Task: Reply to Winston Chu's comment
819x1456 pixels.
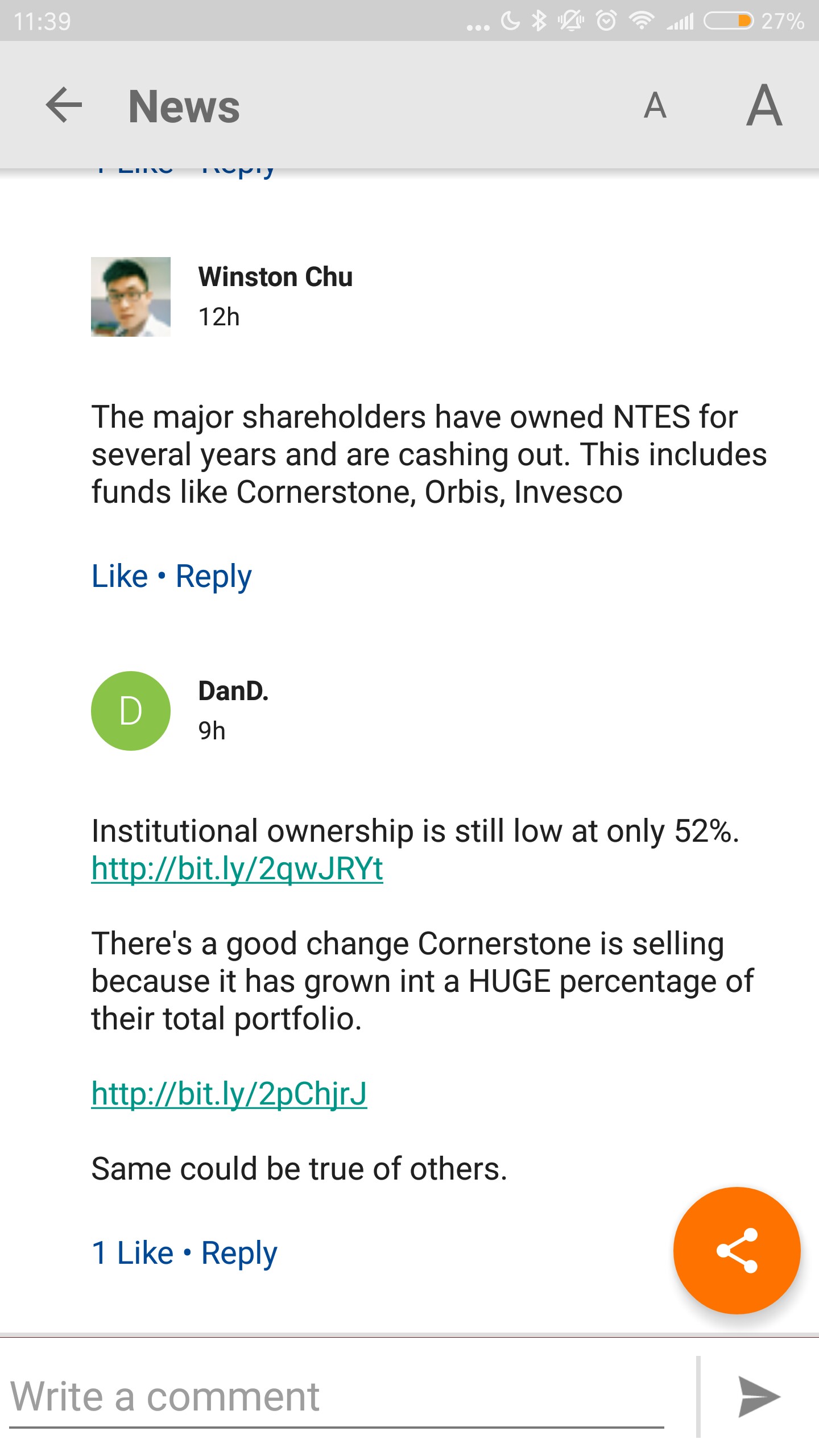Action: point(213,576)
